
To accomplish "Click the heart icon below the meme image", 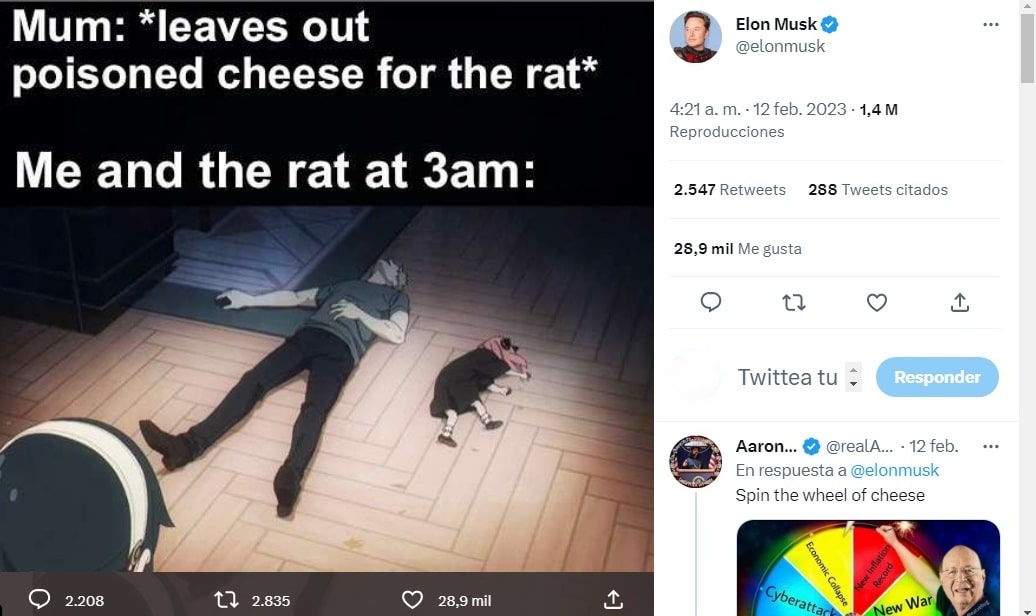I will point(412,599).
